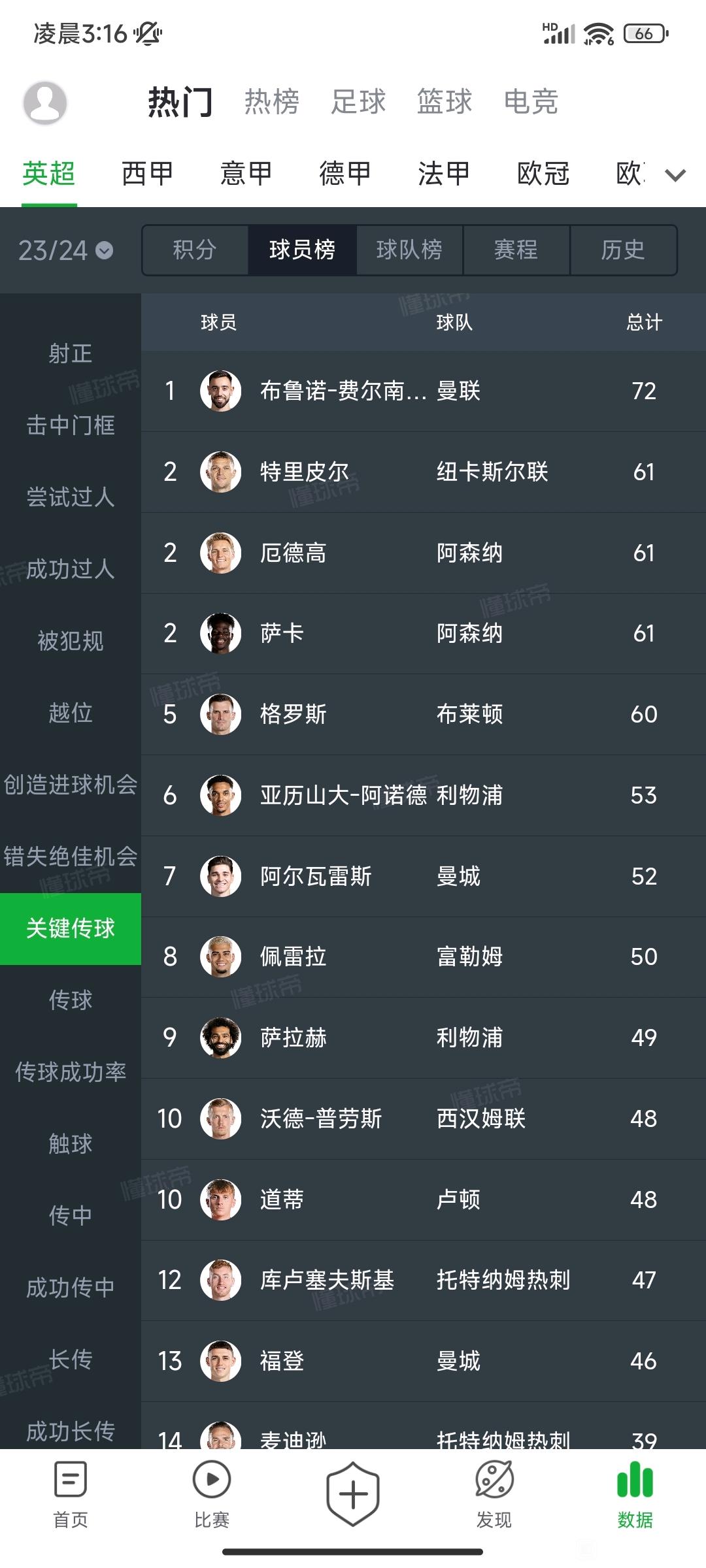
Task: Open the 足球 top category
Action: click(358, 102)
